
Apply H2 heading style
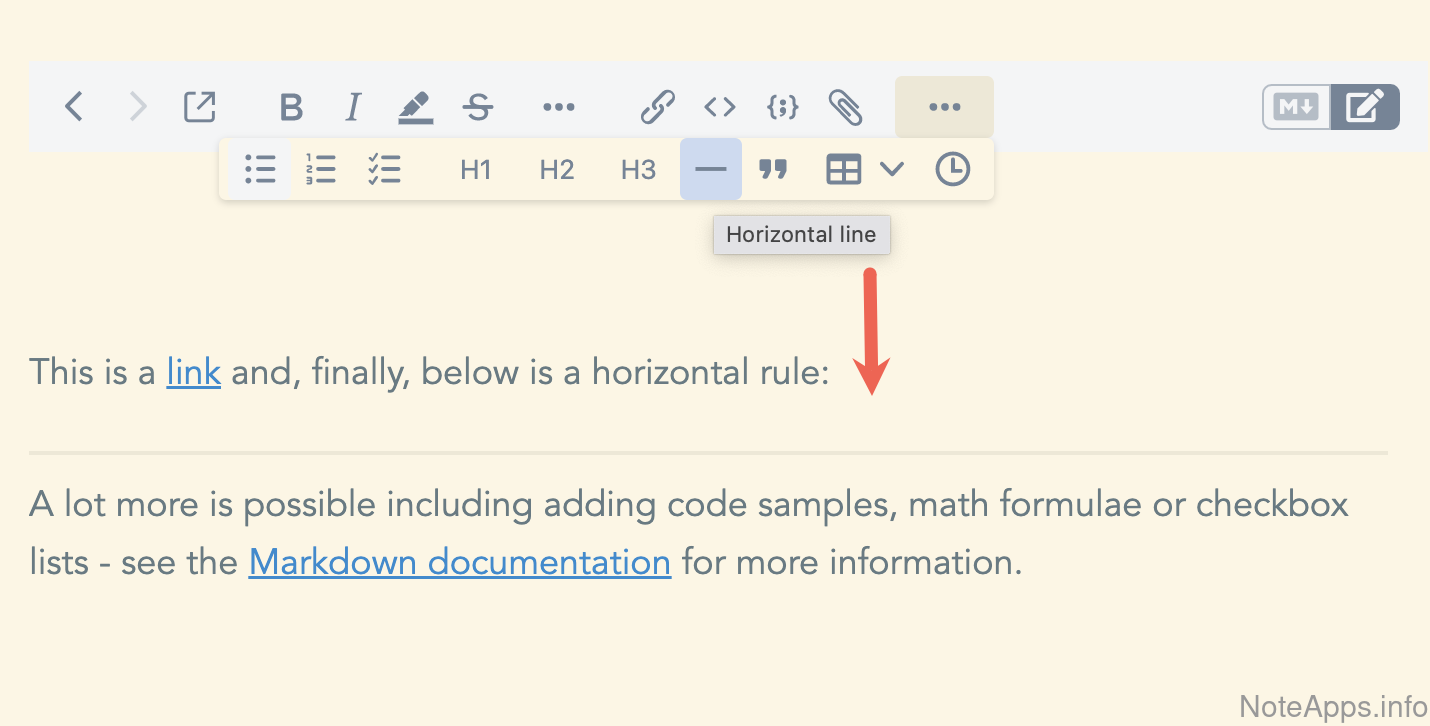click(557, 170)
